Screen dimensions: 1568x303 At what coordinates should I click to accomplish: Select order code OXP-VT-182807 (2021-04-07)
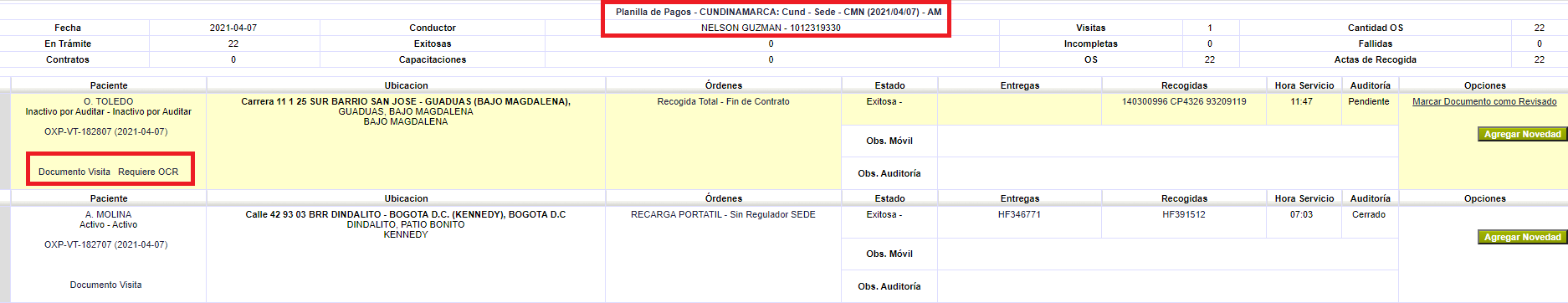[105, 131]
